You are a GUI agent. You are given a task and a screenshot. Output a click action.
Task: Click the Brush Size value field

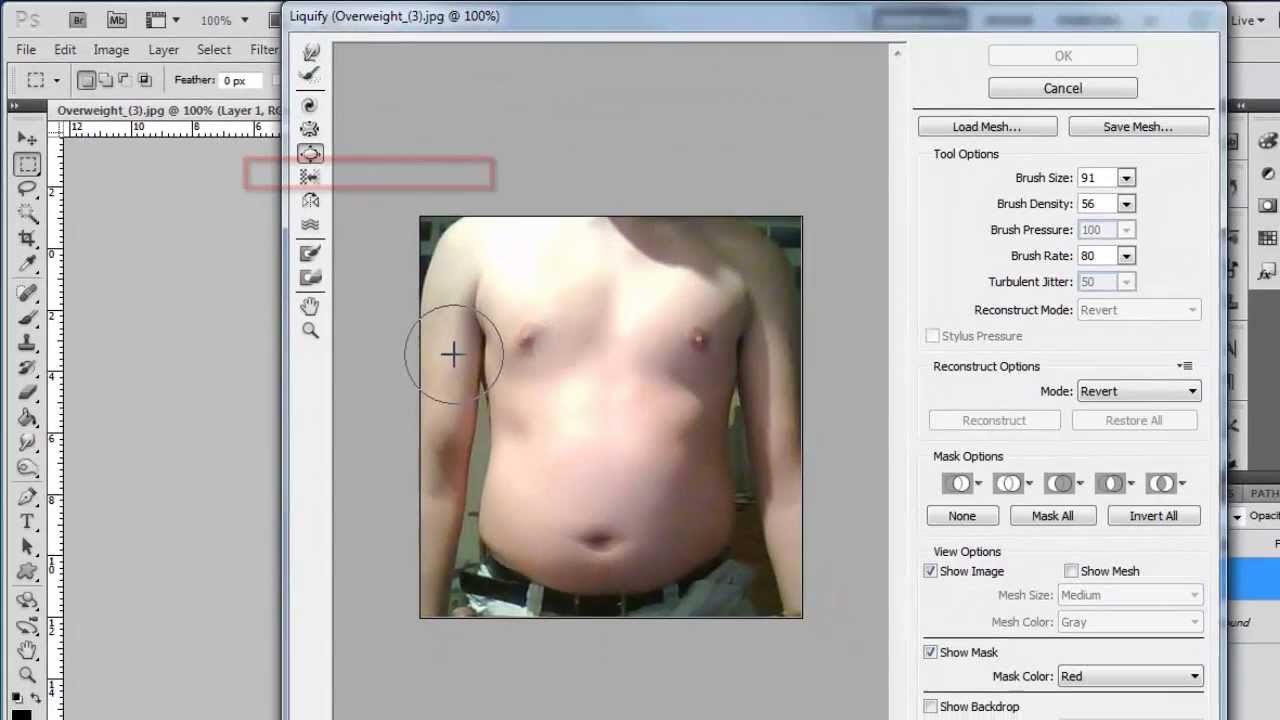click(x=1097, y=178)
